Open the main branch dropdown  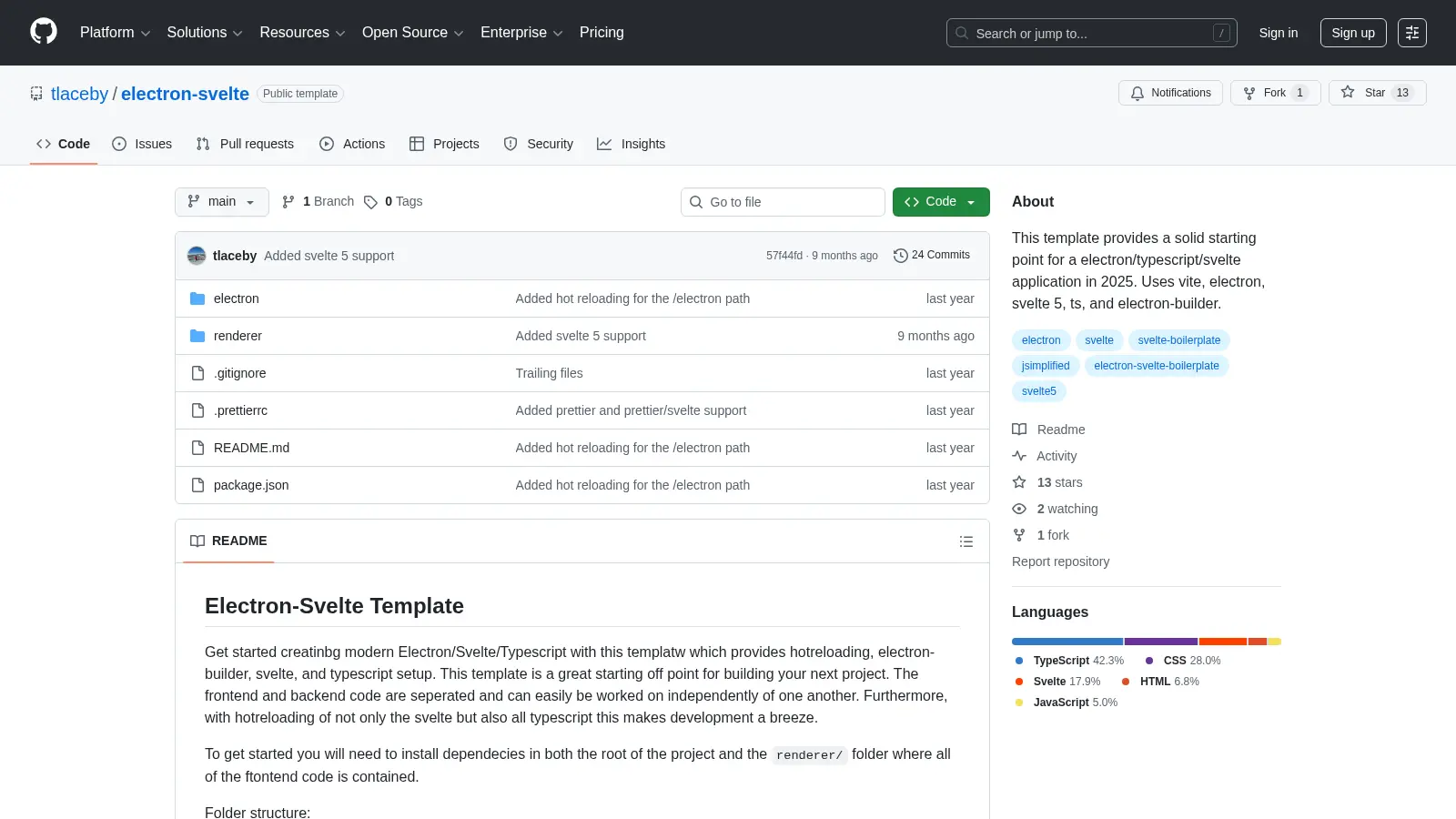221,202
